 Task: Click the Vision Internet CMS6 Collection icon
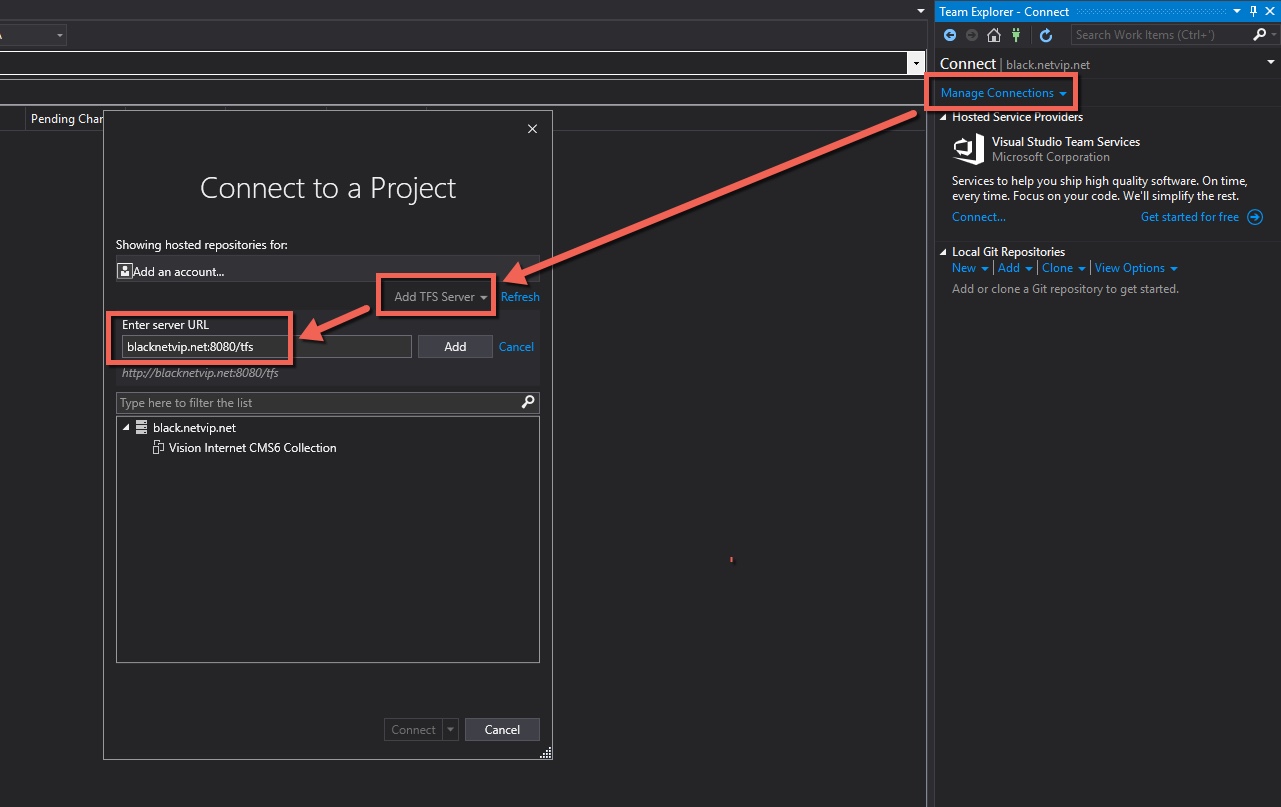[x=158, y=448]
